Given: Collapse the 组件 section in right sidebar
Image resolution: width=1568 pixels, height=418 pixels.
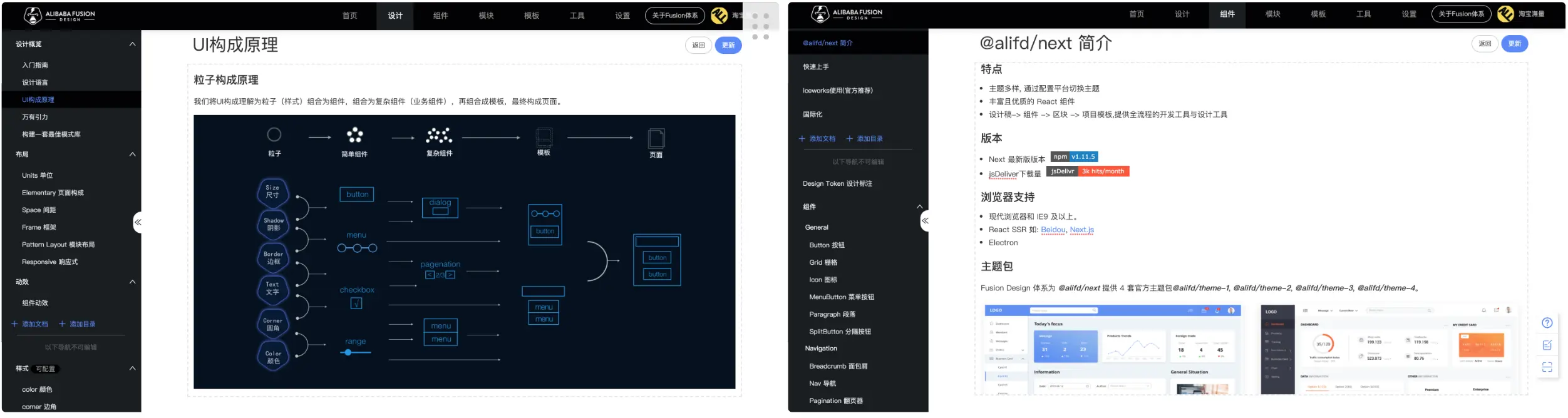Looking at the screenshot, I should pos(919,206).
